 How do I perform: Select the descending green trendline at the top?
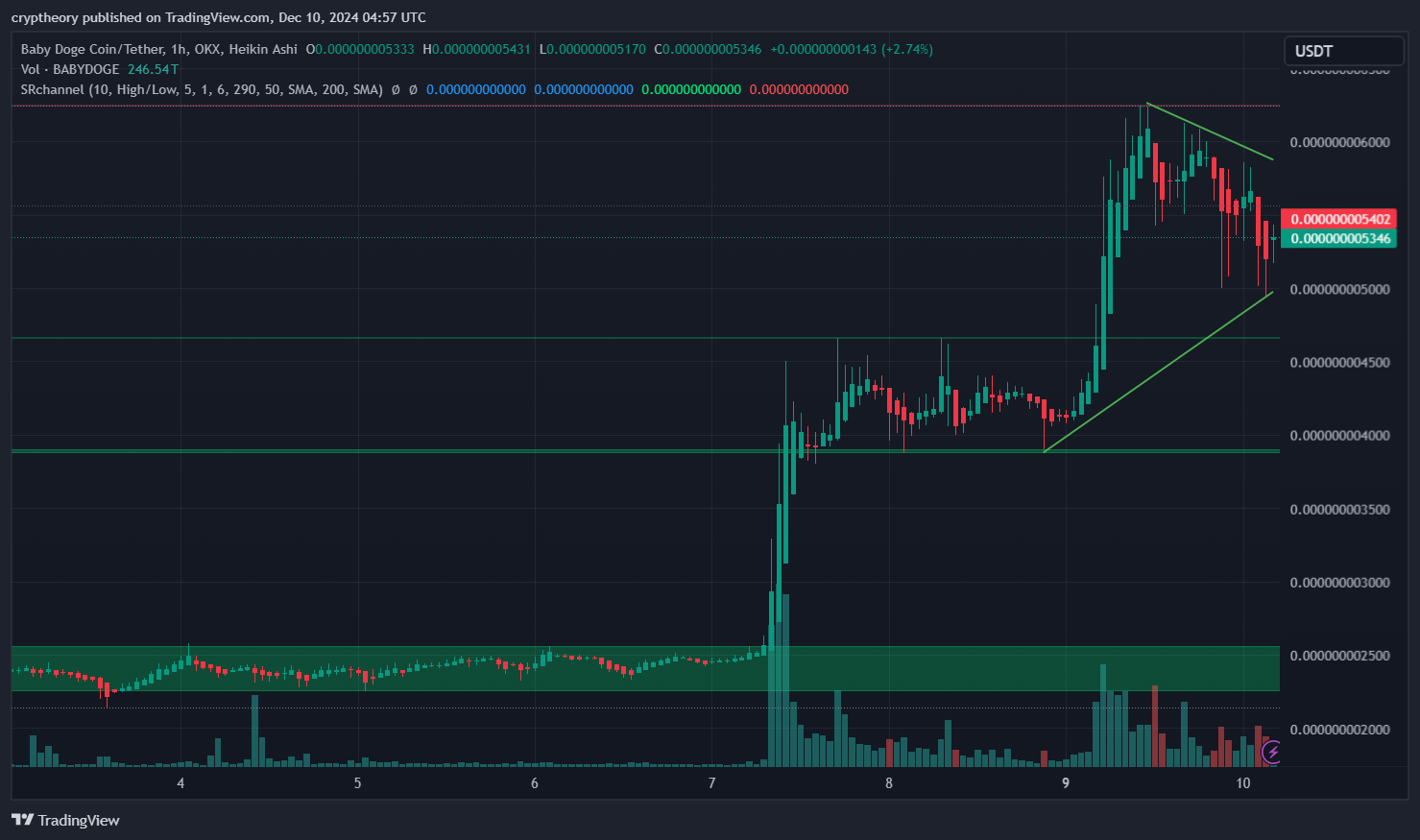click(x=1210, y=131)
